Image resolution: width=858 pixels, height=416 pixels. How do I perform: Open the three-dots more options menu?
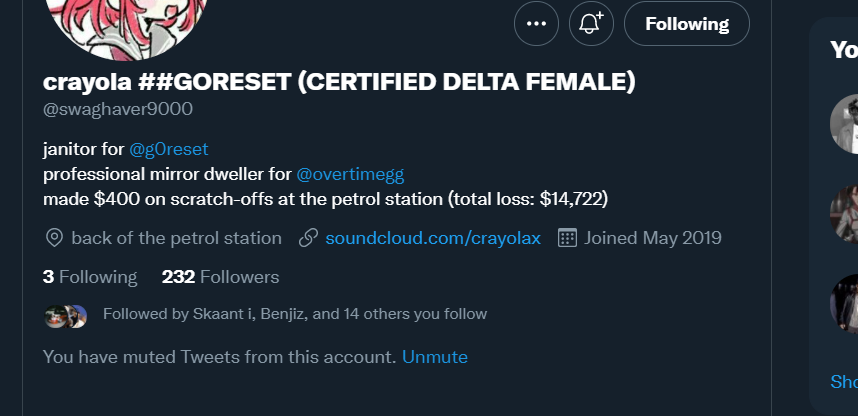[x=536, y=24]
